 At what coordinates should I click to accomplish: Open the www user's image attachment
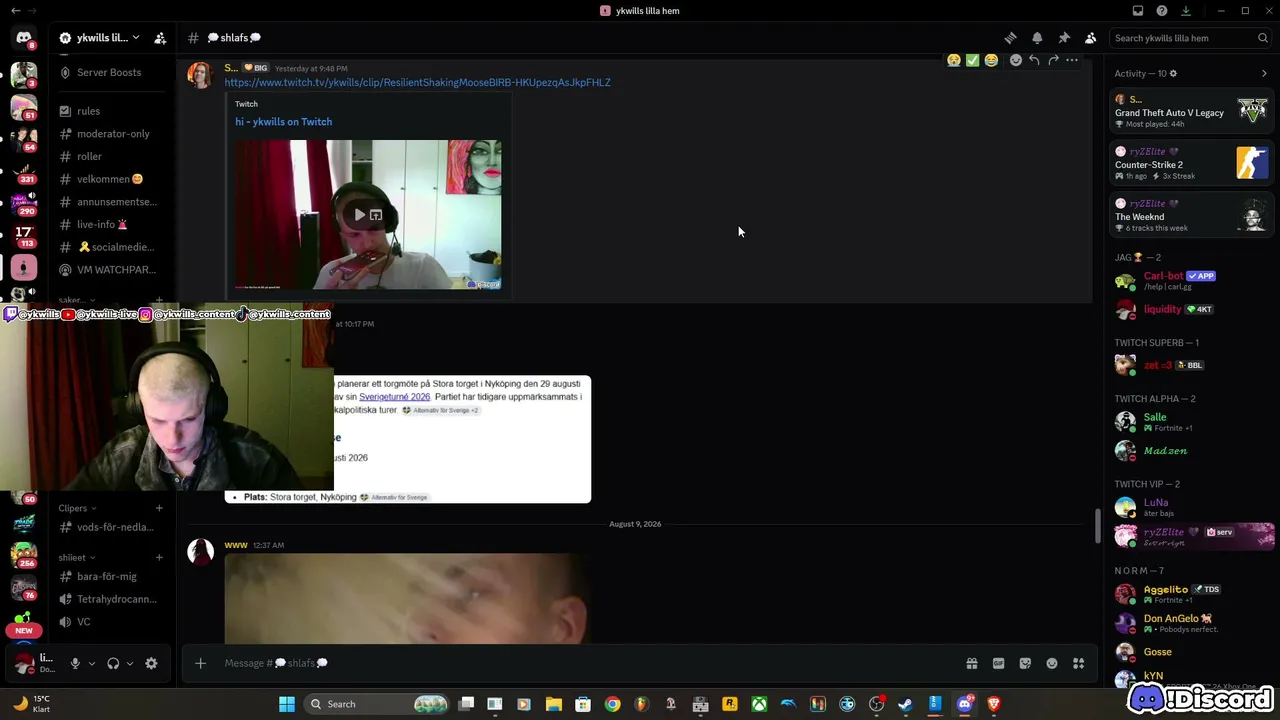tap(407, 599)
